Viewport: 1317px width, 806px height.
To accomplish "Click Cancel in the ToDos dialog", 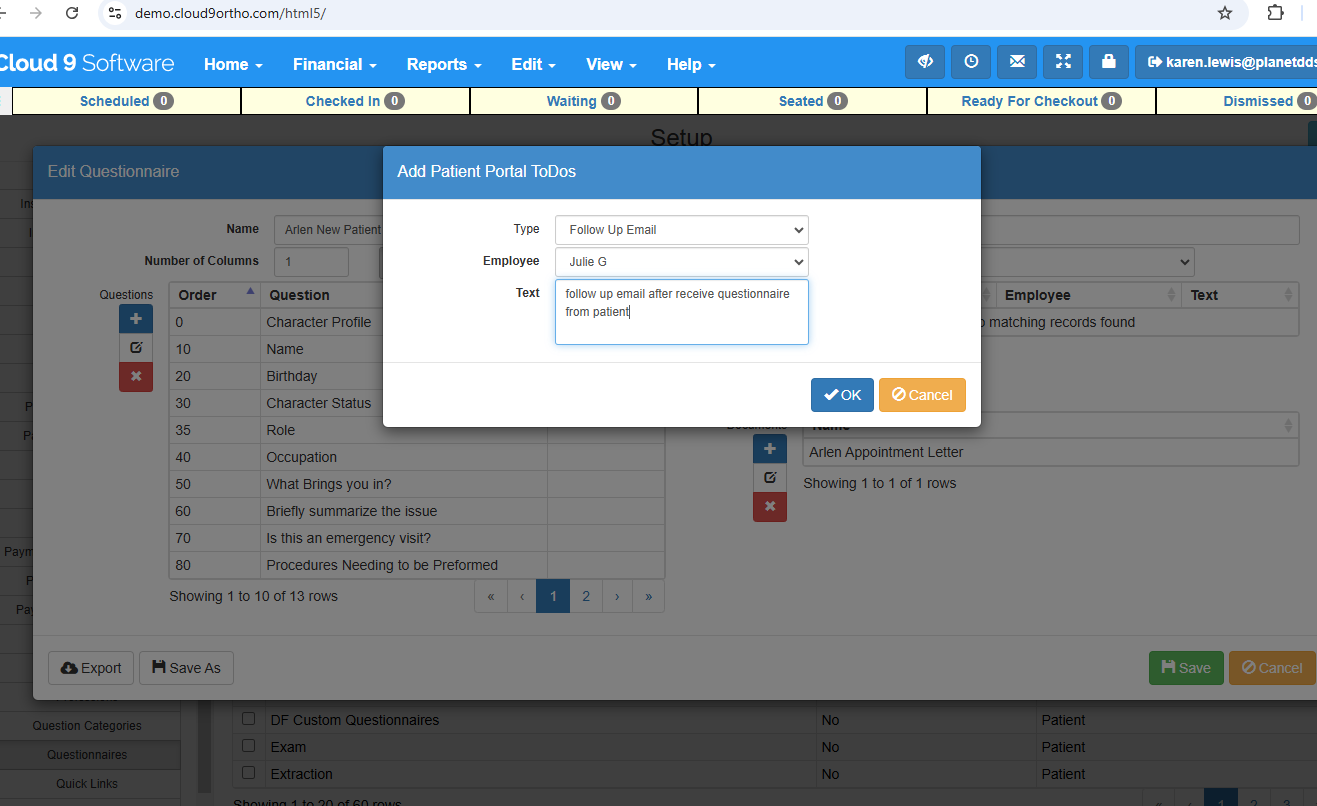I will (x=922, y=395).
